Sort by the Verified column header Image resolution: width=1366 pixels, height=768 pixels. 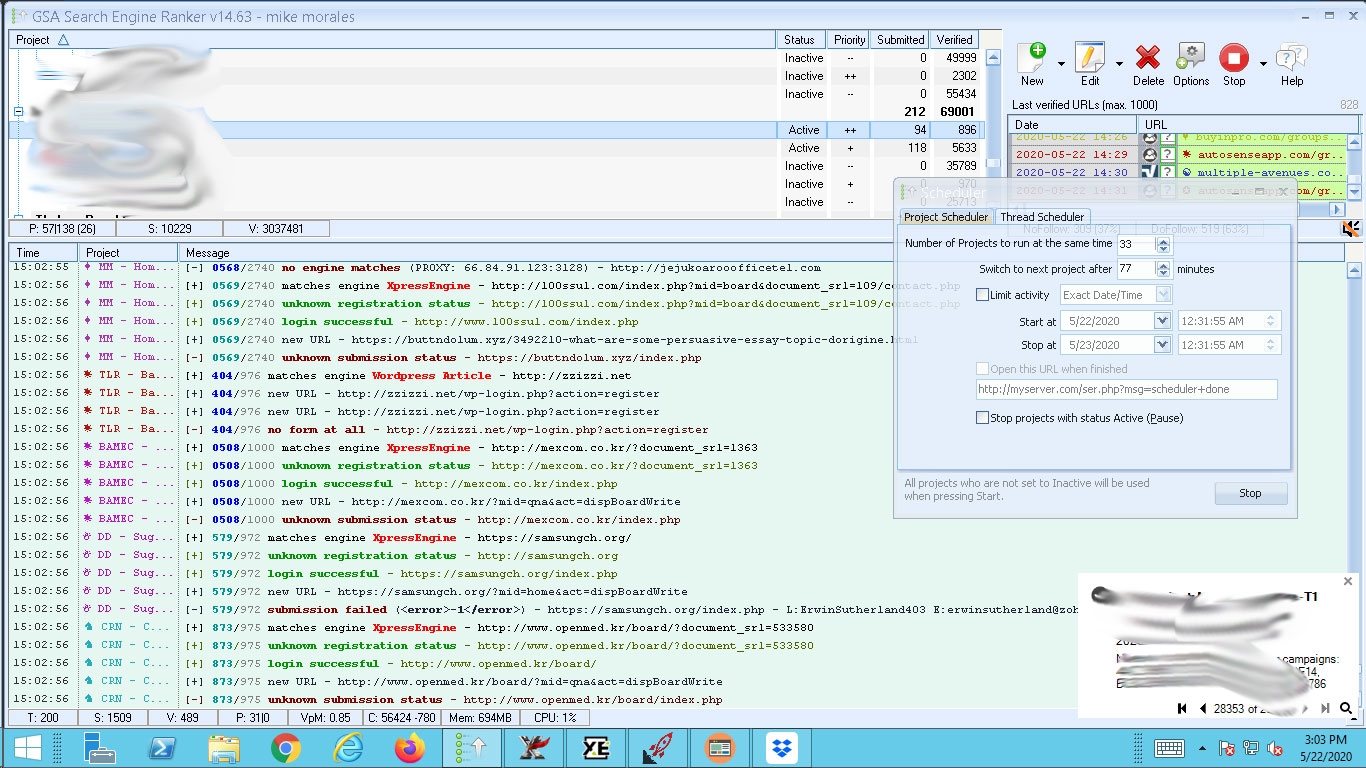[x=954, y=40]
